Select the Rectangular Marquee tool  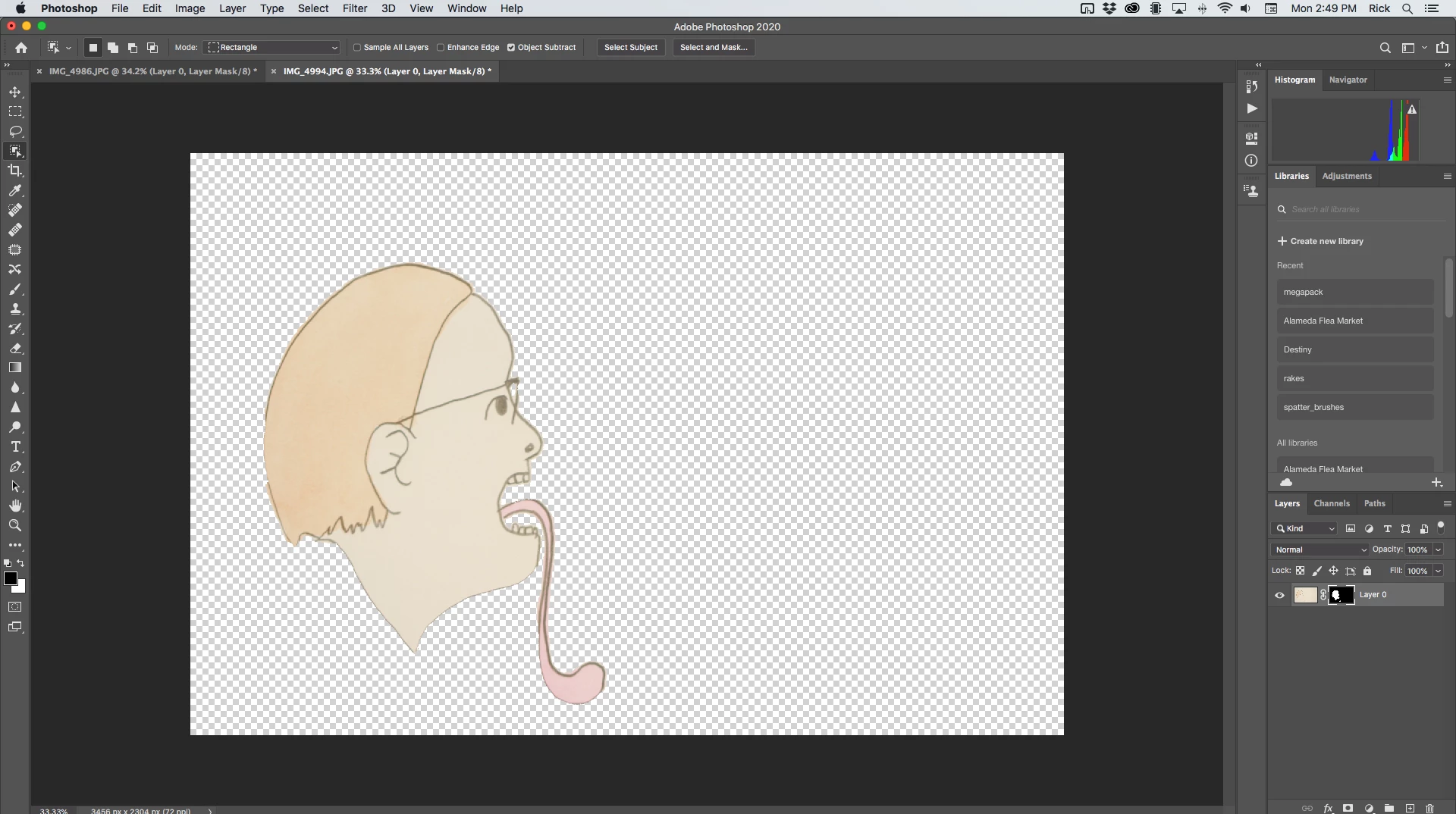[15, 111]
